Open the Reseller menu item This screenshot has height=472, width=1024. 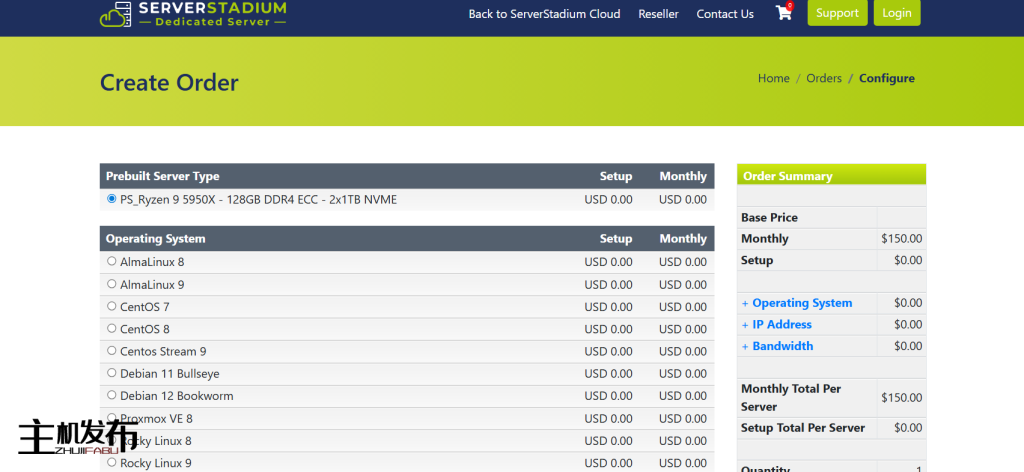(658, 14)
